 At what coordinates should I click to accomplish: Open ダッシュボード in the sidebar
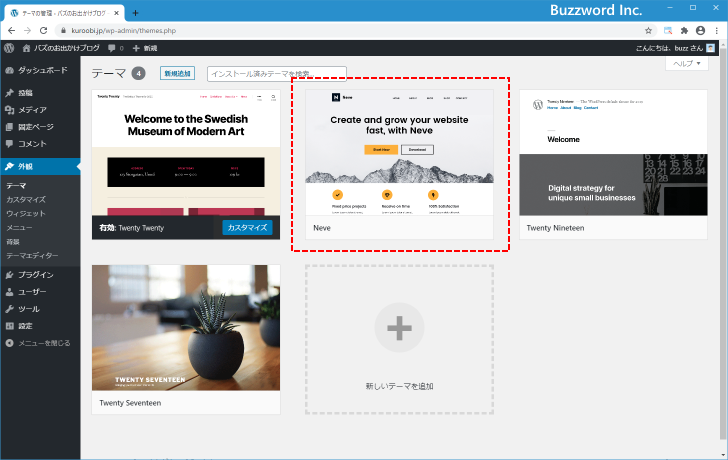pos(42,71)
